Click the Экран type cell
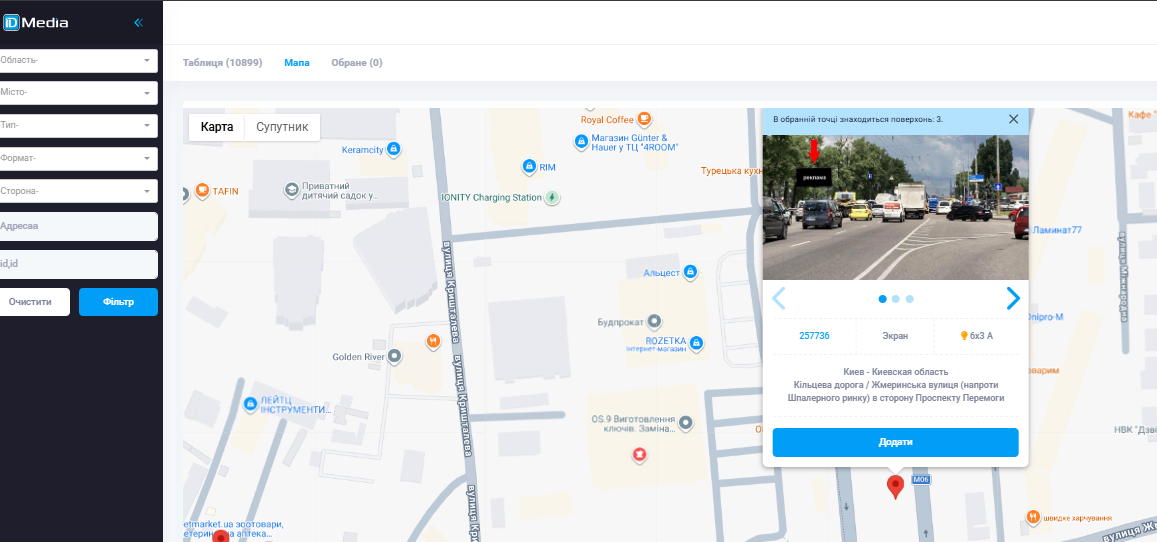The height and width of the screenshot is (542, 1157). pyautogui.click(x=895, y=336)
